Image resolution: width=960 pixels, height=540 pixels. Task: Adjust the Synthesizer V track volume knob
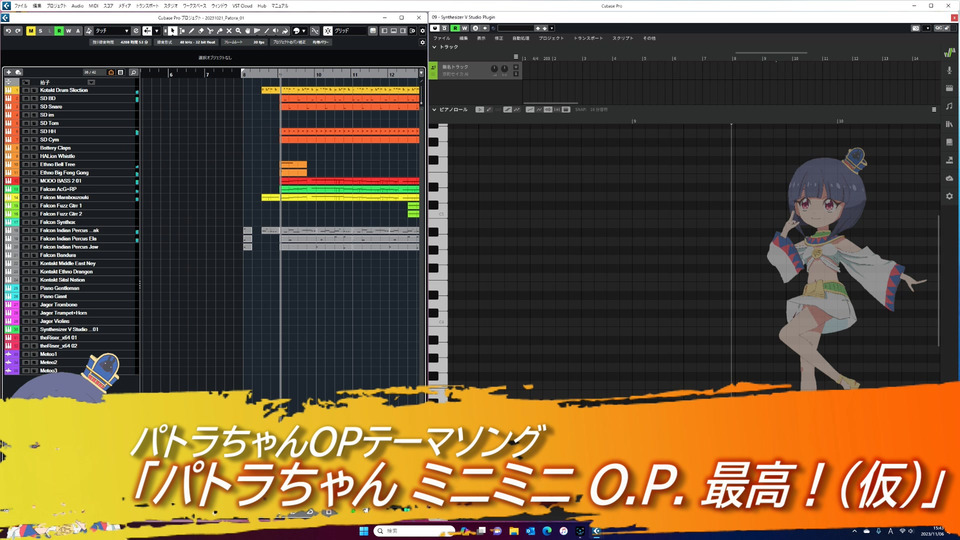point(494,69)
